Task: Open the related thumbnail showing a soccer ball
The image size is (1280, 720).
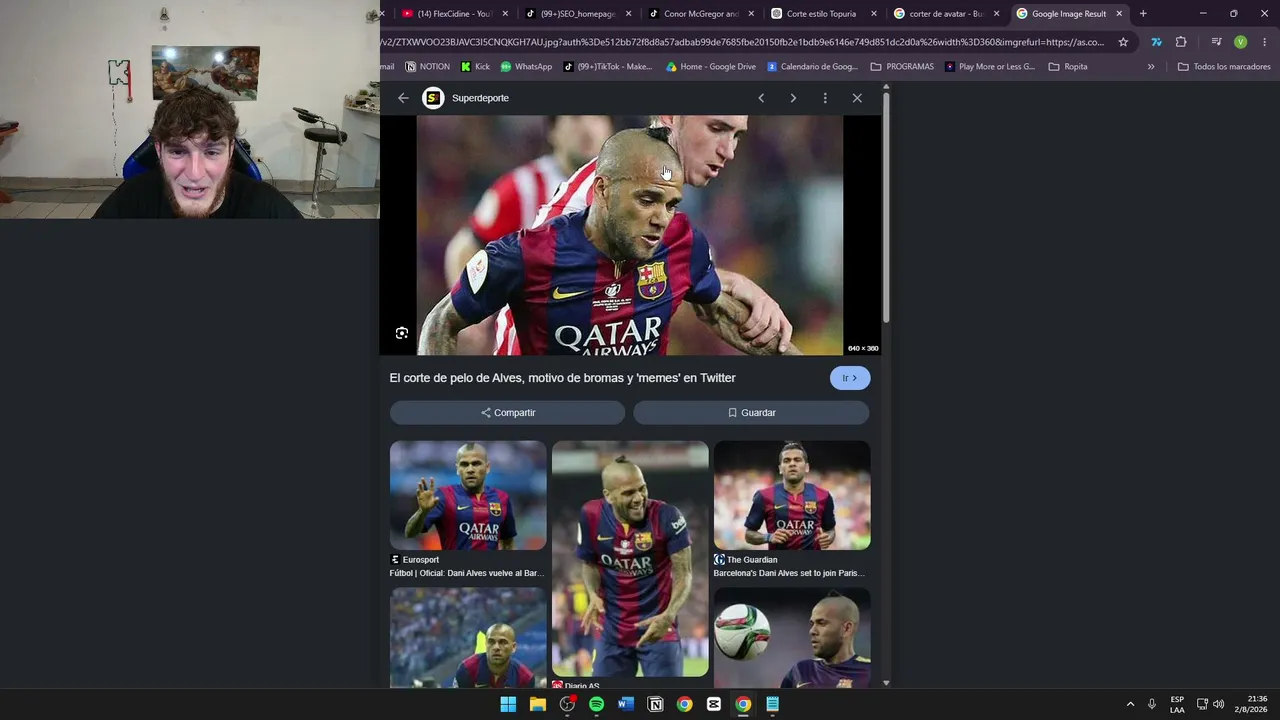Action: pos(792,638)
